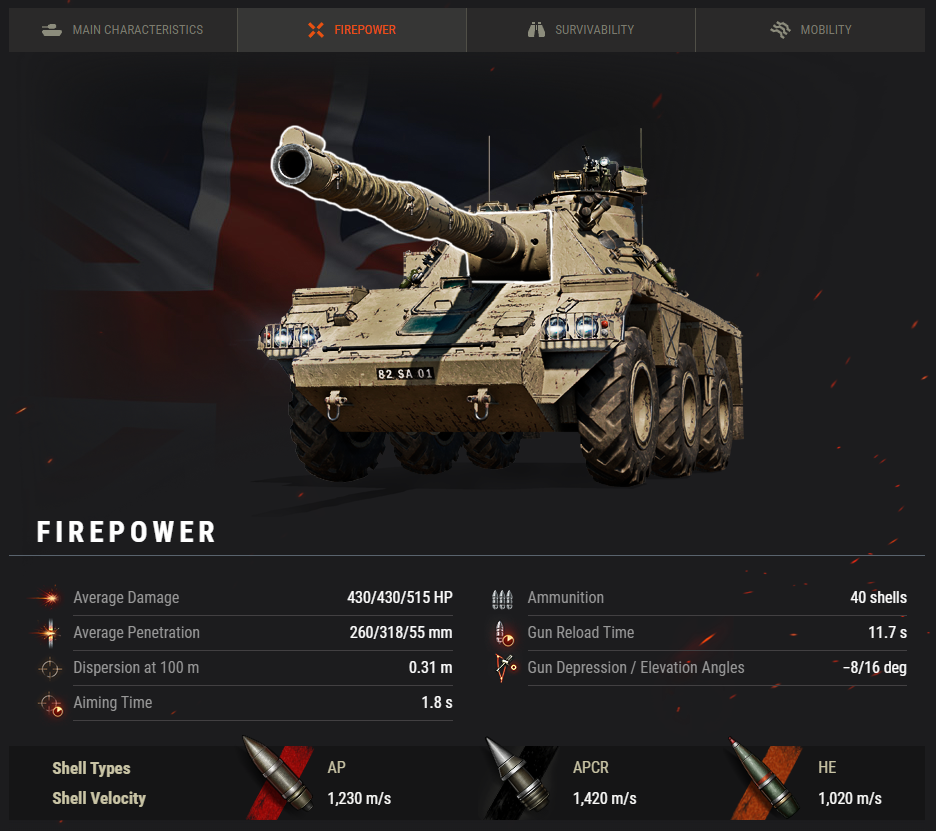Click the crossed-guns Firepower tab icon
This screenshot has height=831, width=936.
316,30
